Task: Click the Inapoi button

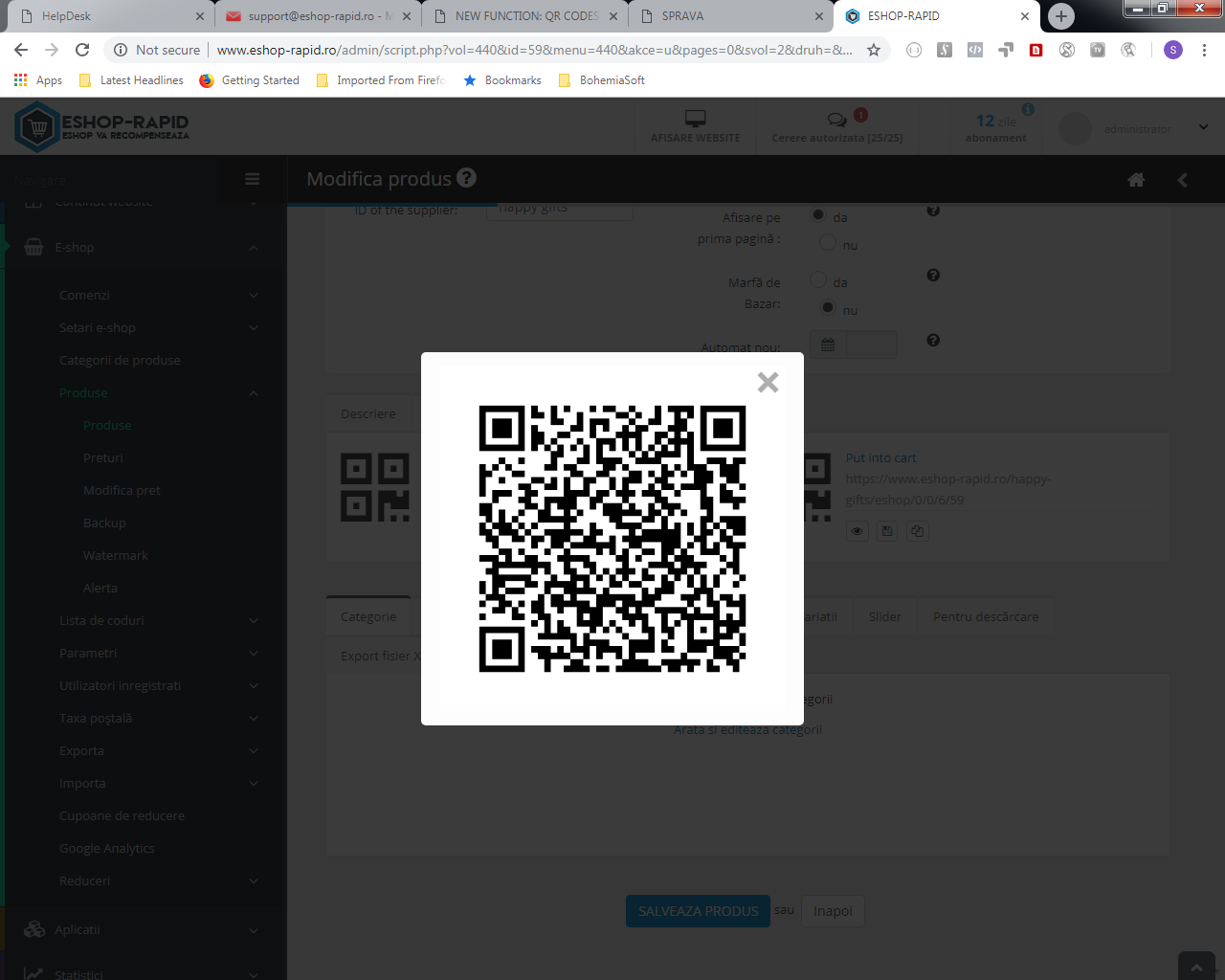Action: point(833,911)
